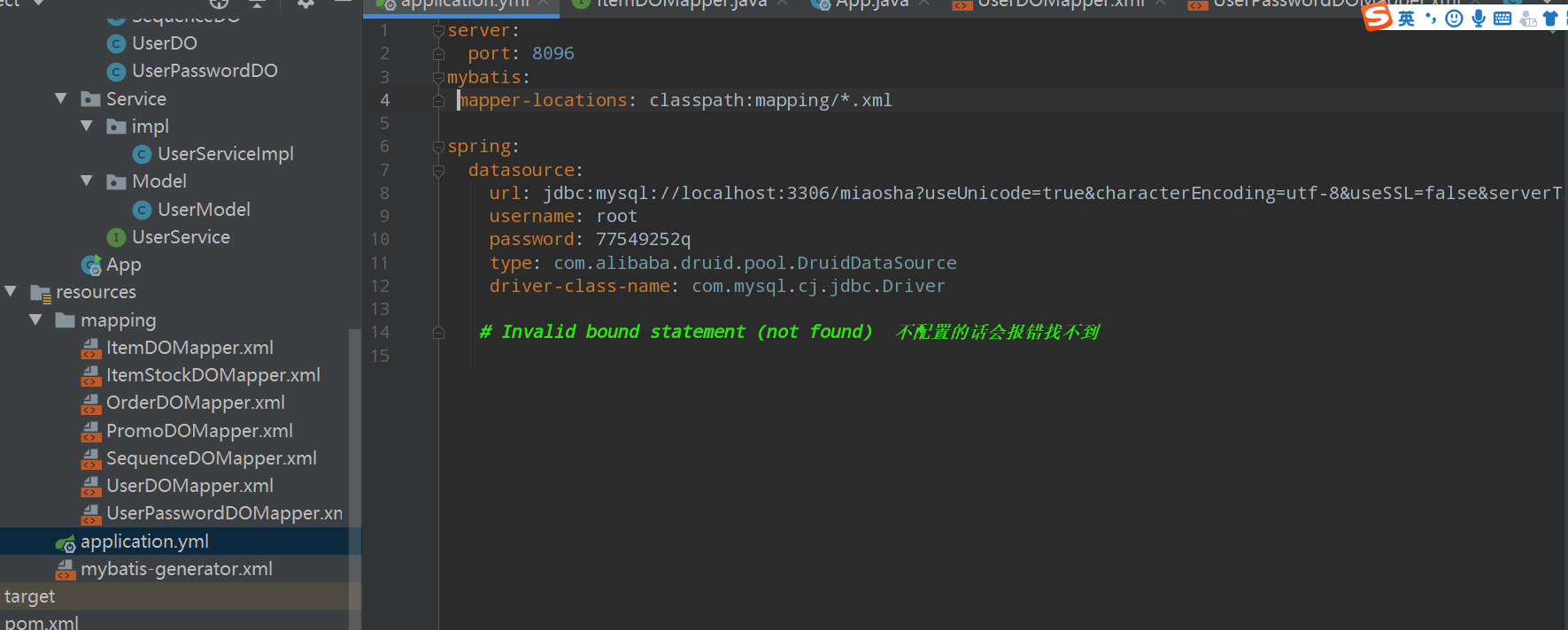Click the ItemStockDOMapper.xml file icon
Viewport: 1568px width, 630px height.
pos(91,376)
